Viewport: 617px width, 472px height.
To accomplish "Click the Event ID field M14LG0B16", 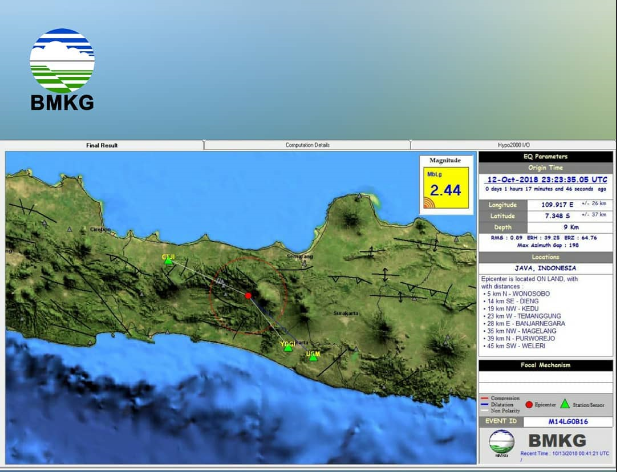I will (568, 422).
